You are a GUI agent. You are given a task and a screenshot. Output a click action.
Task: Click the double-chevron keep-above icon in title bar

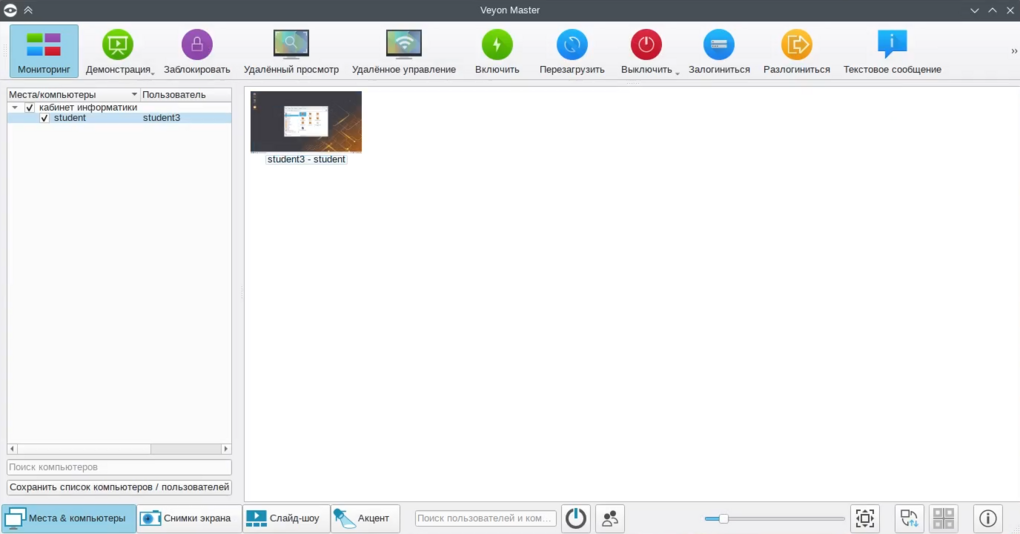pos(28,10)
